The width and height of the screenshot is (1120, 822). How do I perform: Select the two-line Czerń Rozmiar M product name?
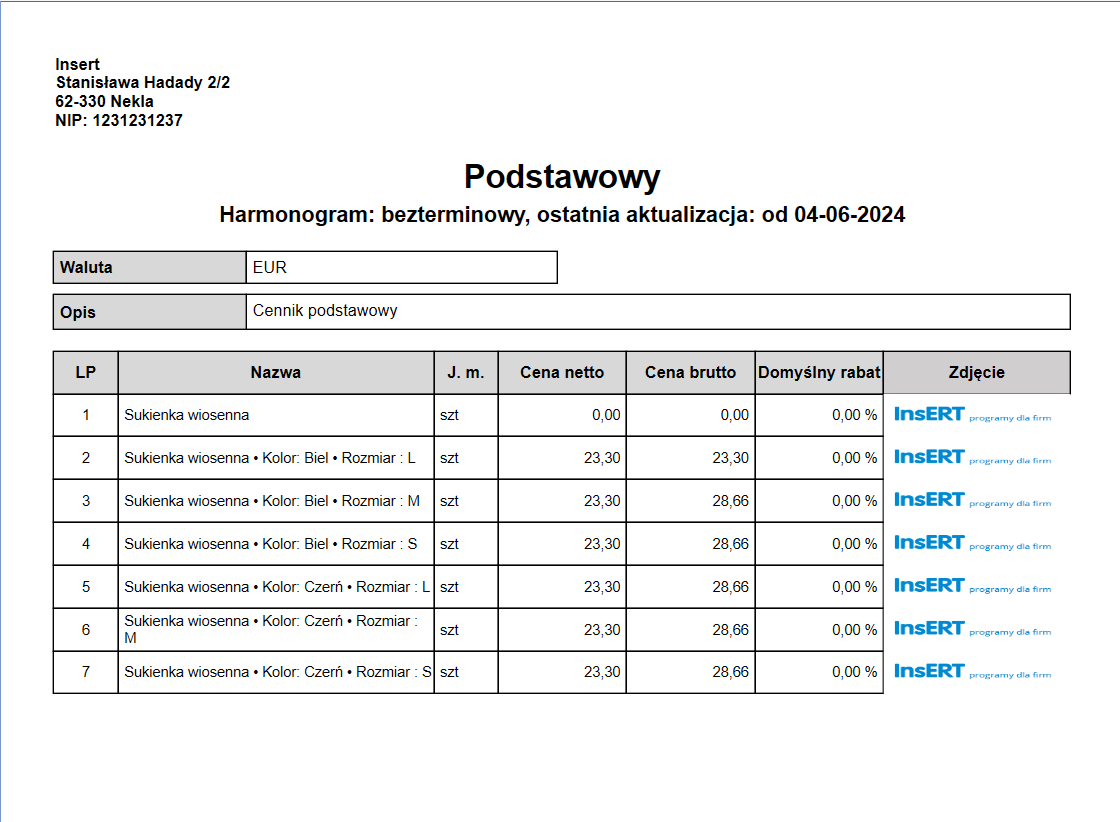[271, 629]
